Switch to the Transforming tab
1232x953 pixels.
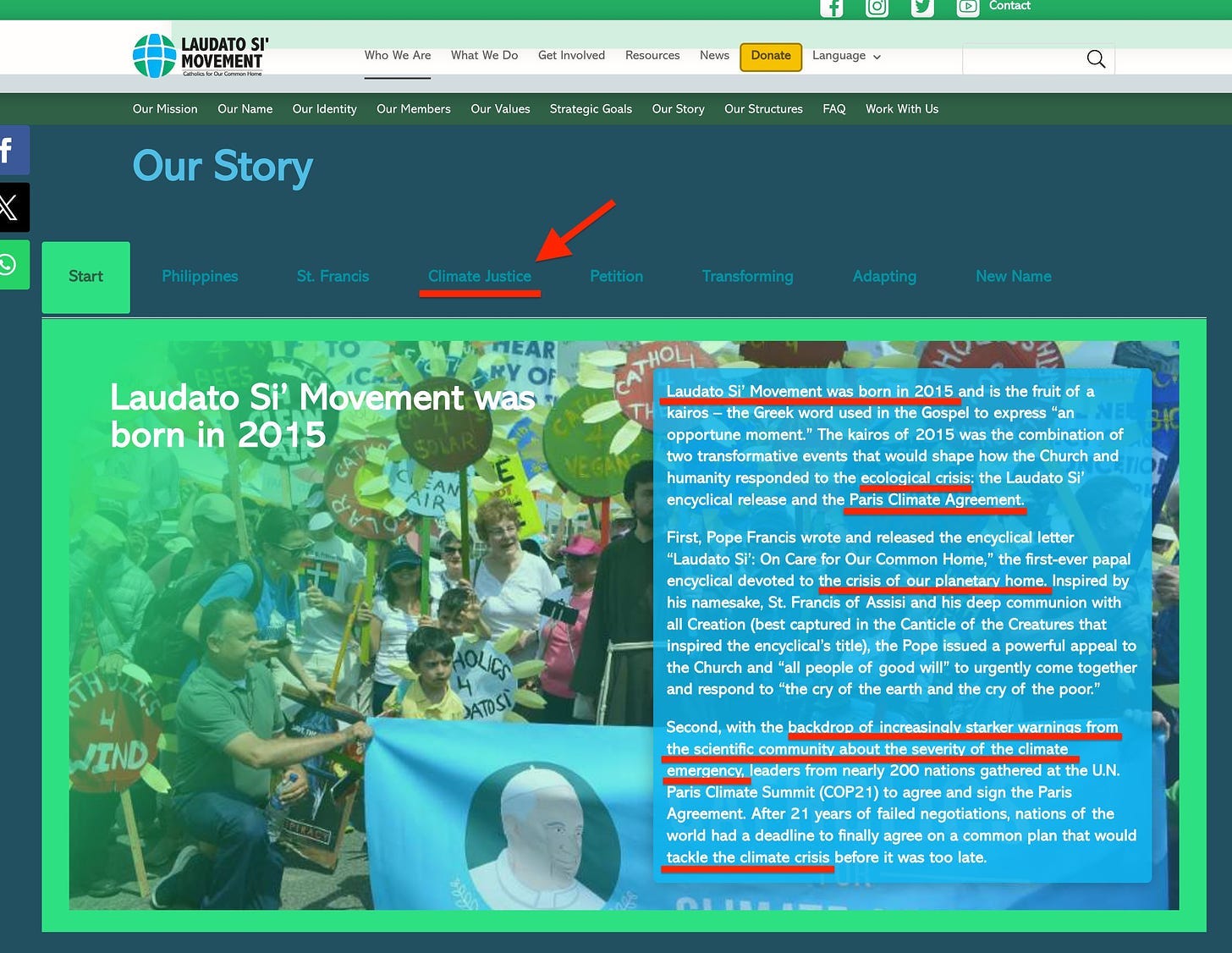click(747, 277)
